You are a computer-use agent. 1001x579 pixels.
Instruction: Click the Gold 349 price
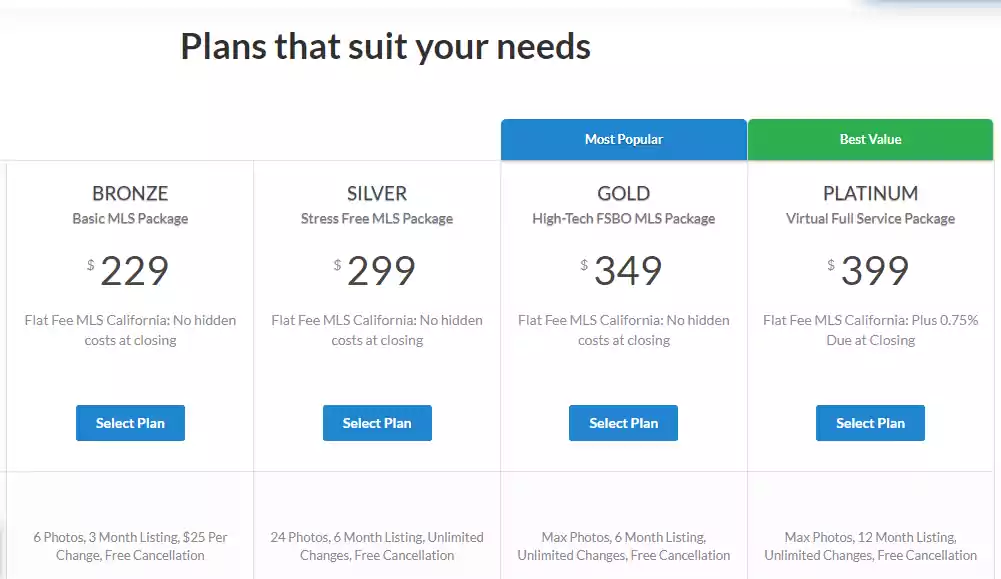tap(627, 271)
